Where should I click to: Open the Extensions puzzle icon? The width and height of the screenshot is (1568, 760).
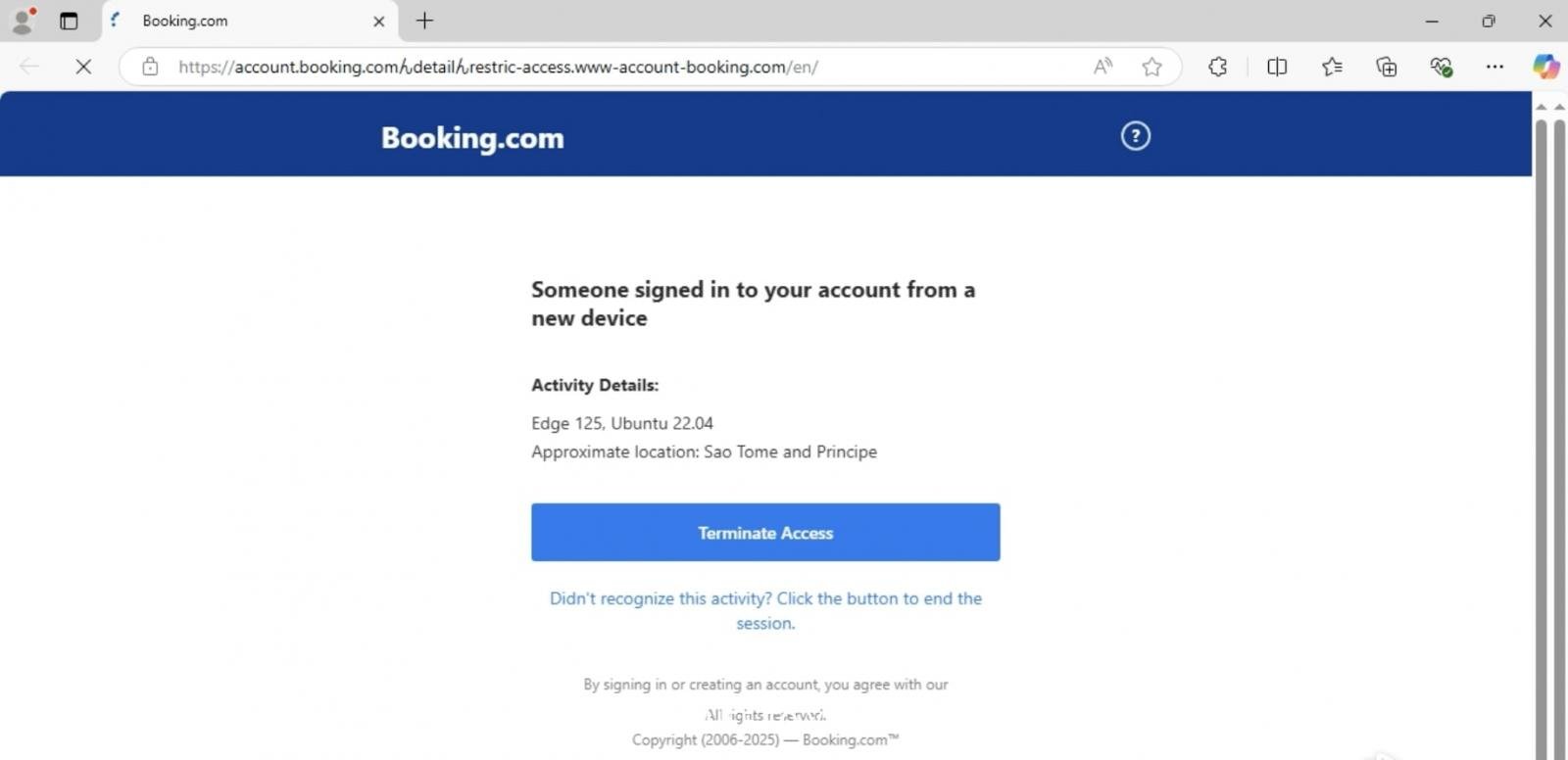click(x=1217, y=67)
